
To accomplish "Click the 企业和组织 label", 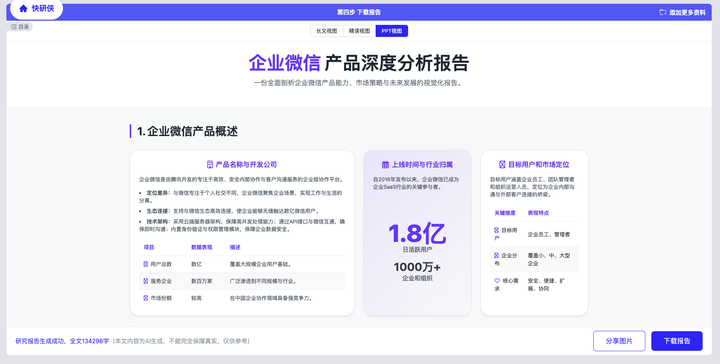I will (x=417, y=278).
